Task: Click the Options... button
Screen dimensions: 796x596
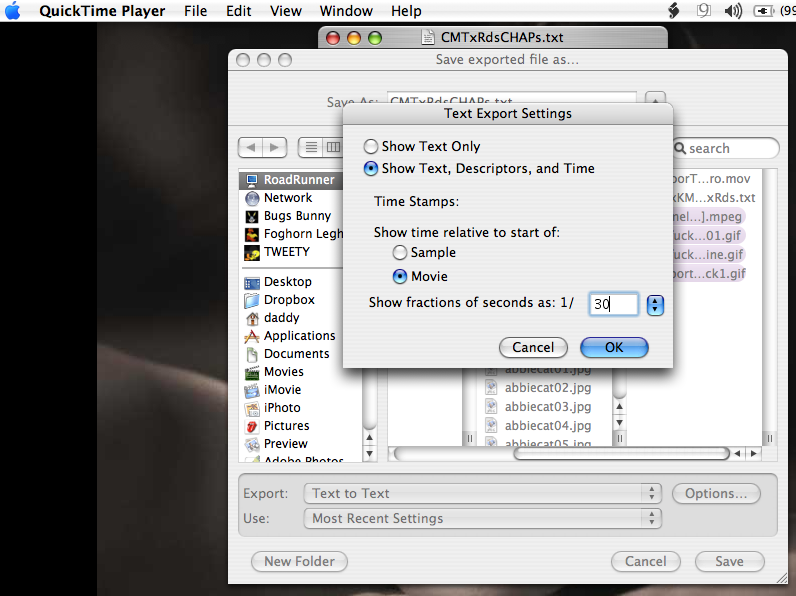Action: (x=716, y=493)
